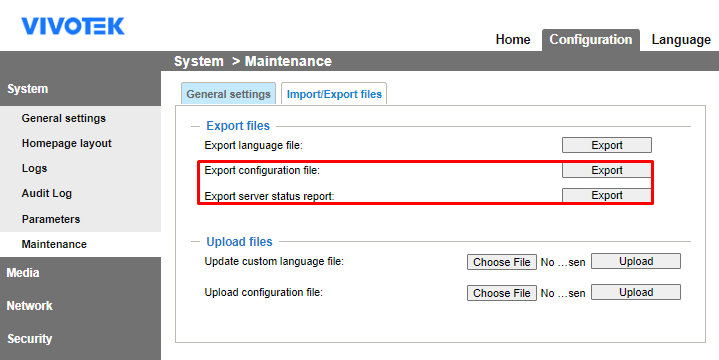Export the configuration file
This screenshot has height=360, width=719.
[607, 170]
